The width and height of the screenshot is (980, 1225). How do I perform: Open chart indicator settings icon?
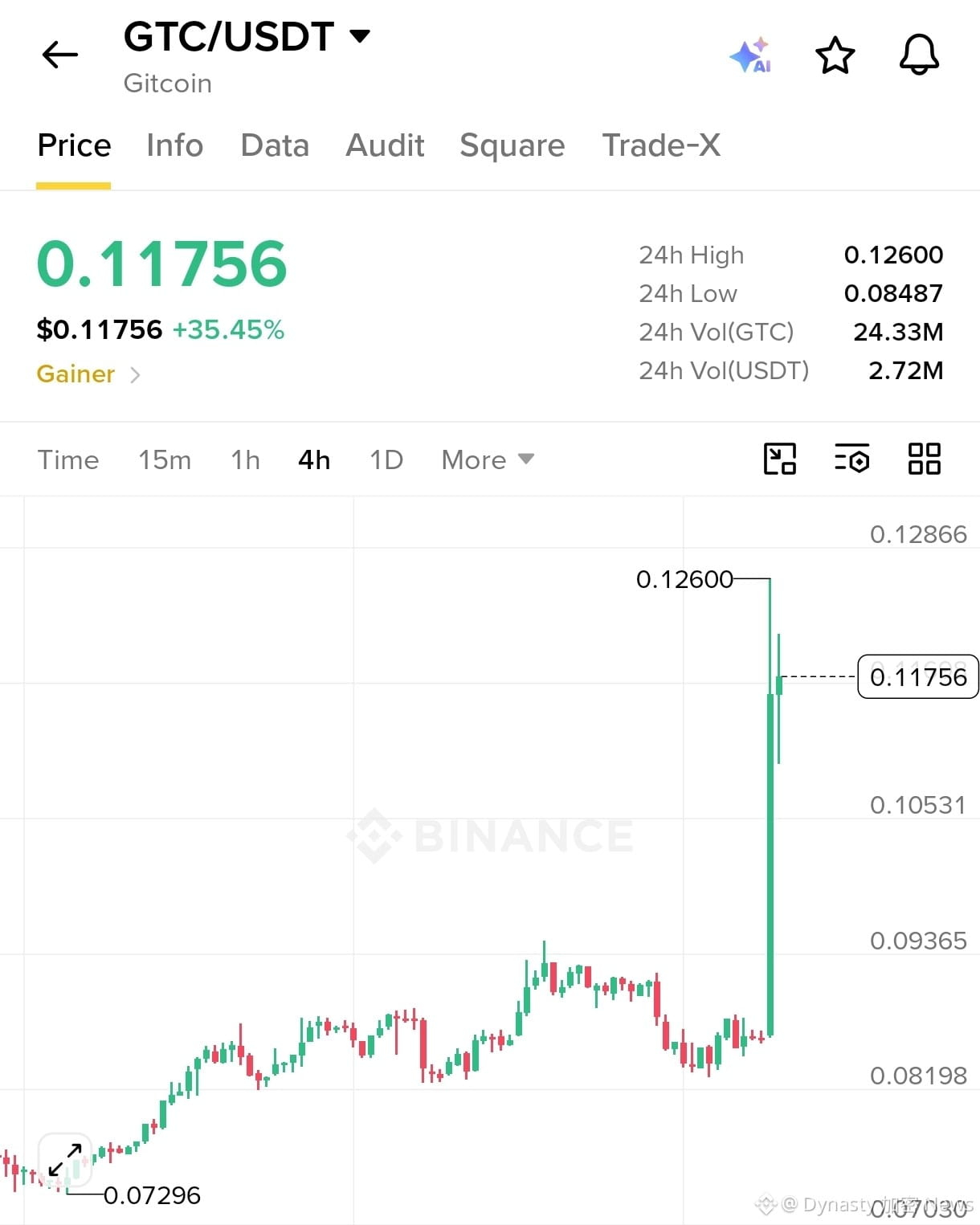tap(852, 459)
